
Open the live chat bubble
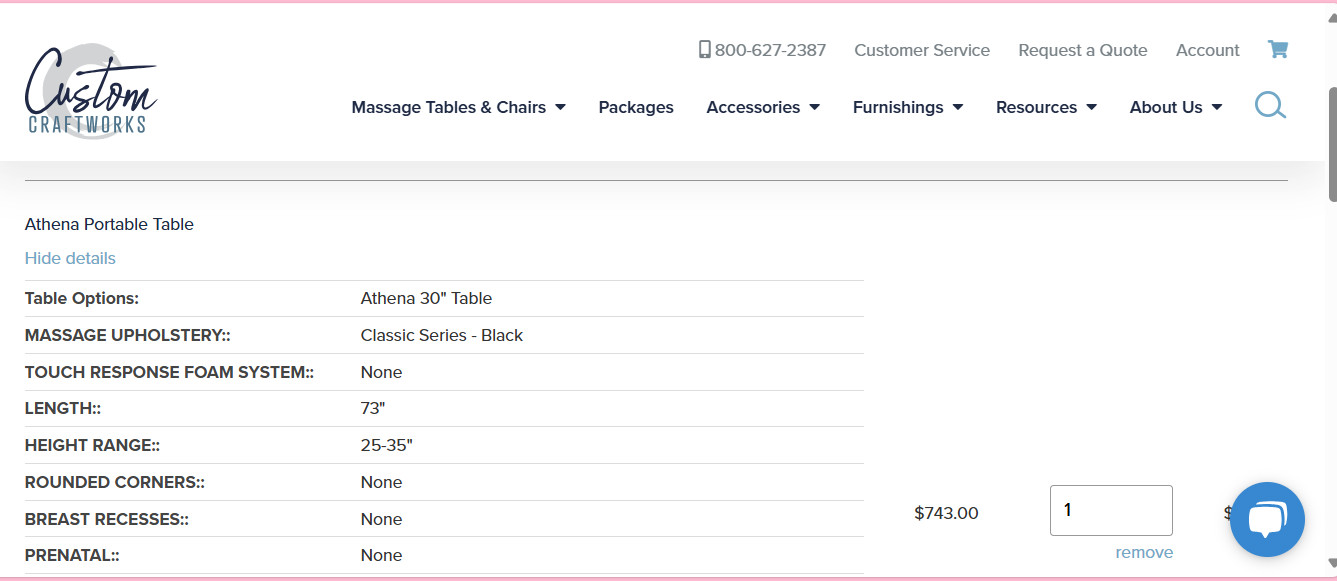pos(1267,519)
